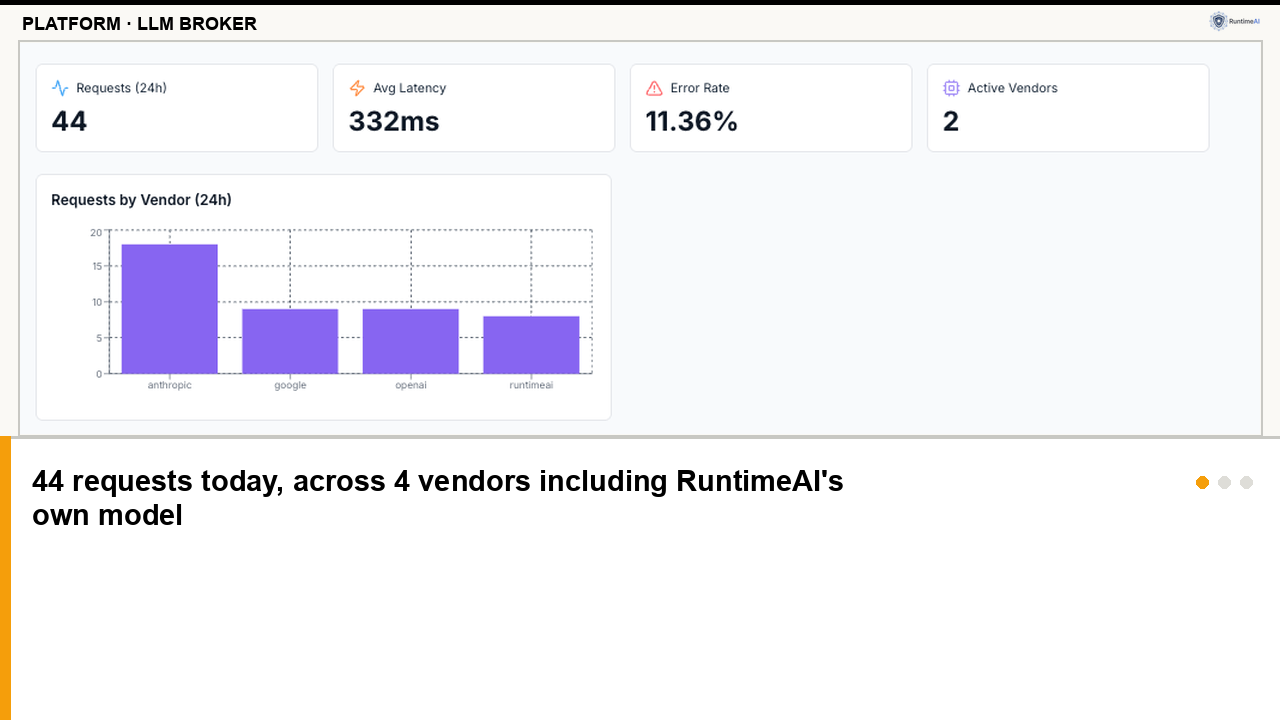Click the "runtimeai" x-axis label

[x=531, y=385]
